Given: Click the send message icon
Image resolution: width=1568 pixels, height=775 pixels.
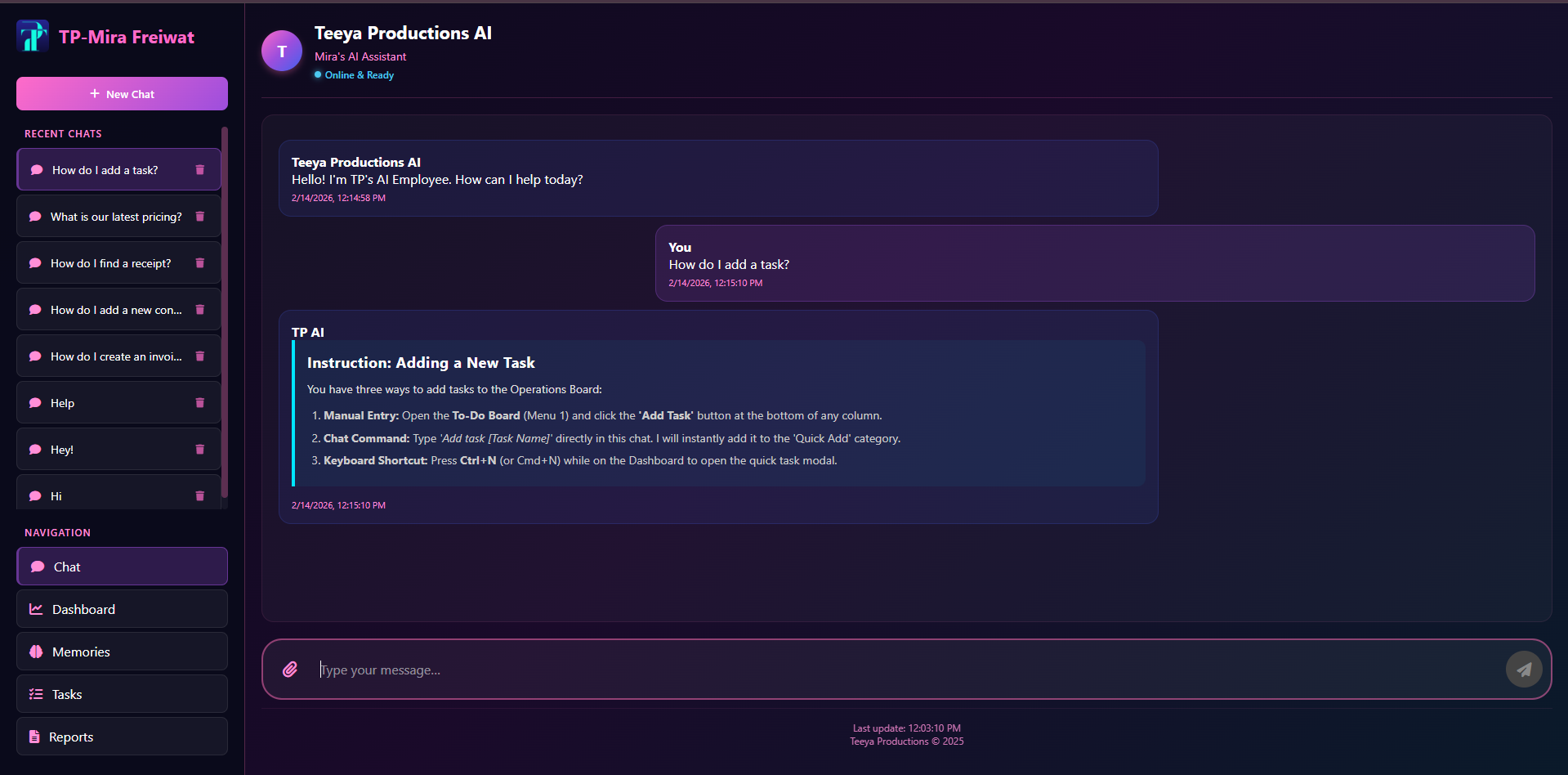Looking at the screenshot, I should (x=1523, y=669).
